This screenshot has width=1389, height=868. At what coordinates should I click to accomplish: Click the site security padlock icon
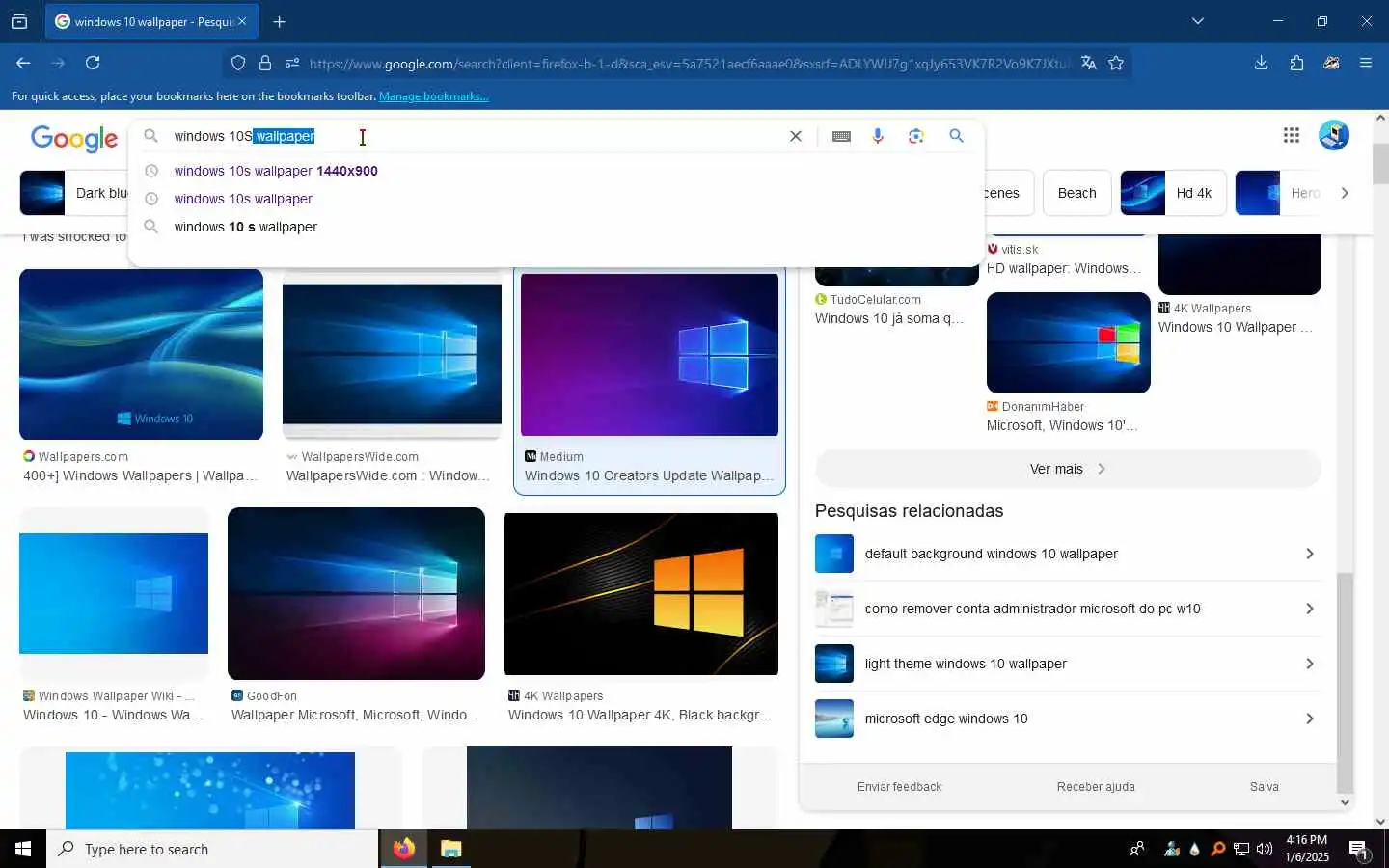[x=265, y=64]
